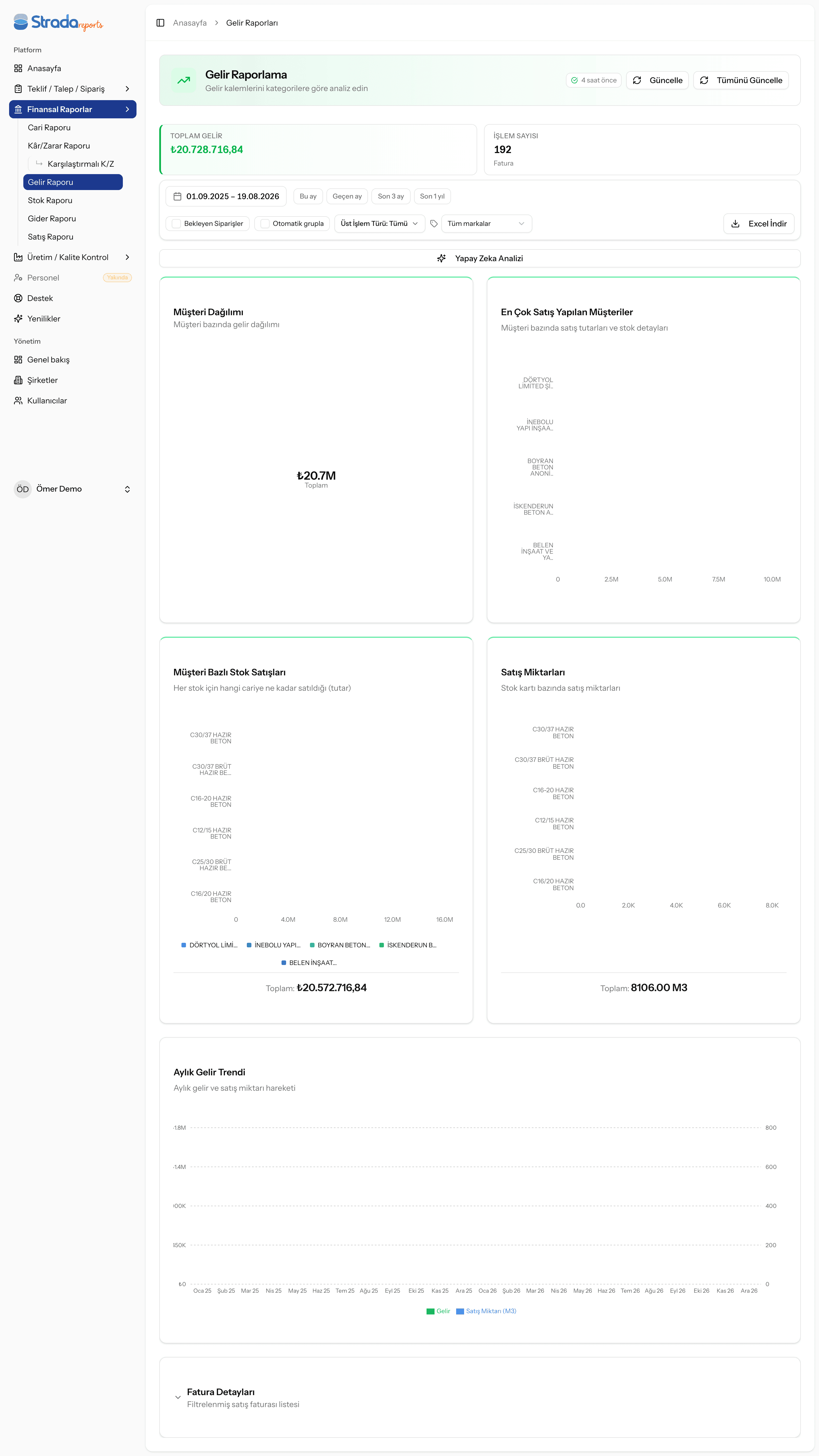Image resolution: width=819 pixels, height=1456 pixels.
Task: Run the Yapay Zeka Analizi
Action: tap(479, 259)
